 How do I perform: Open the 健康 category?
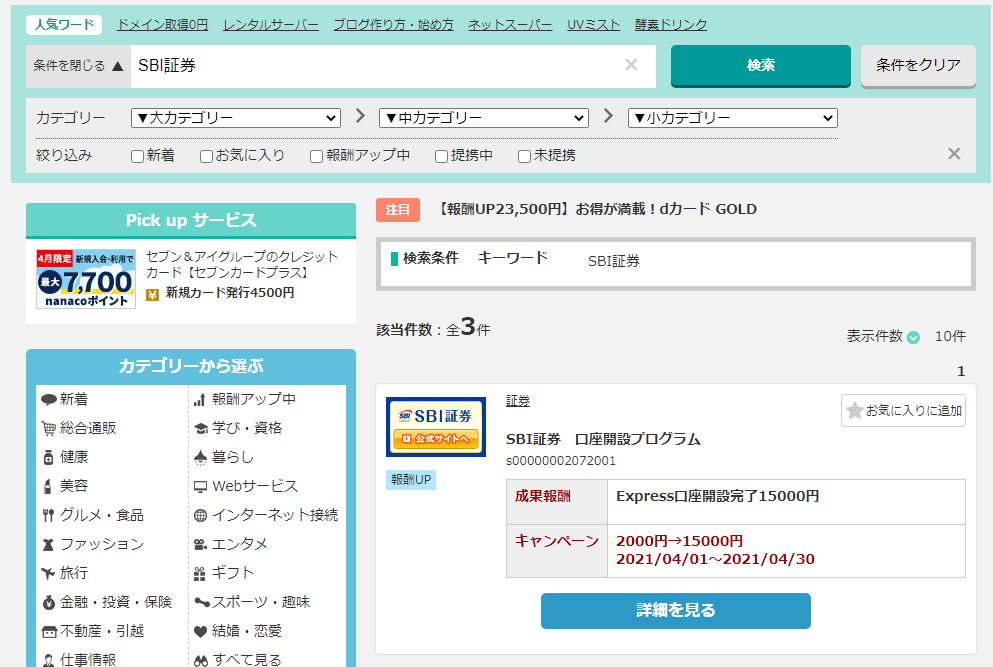[65, 457]
